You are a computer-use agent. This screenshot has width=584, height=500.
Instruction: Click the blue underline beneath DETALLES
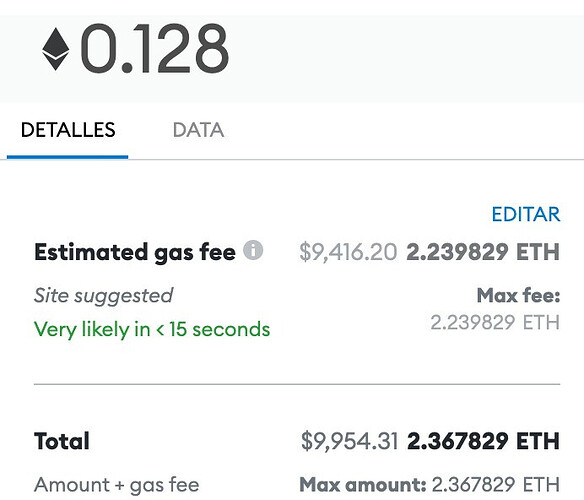click(67, 157)
